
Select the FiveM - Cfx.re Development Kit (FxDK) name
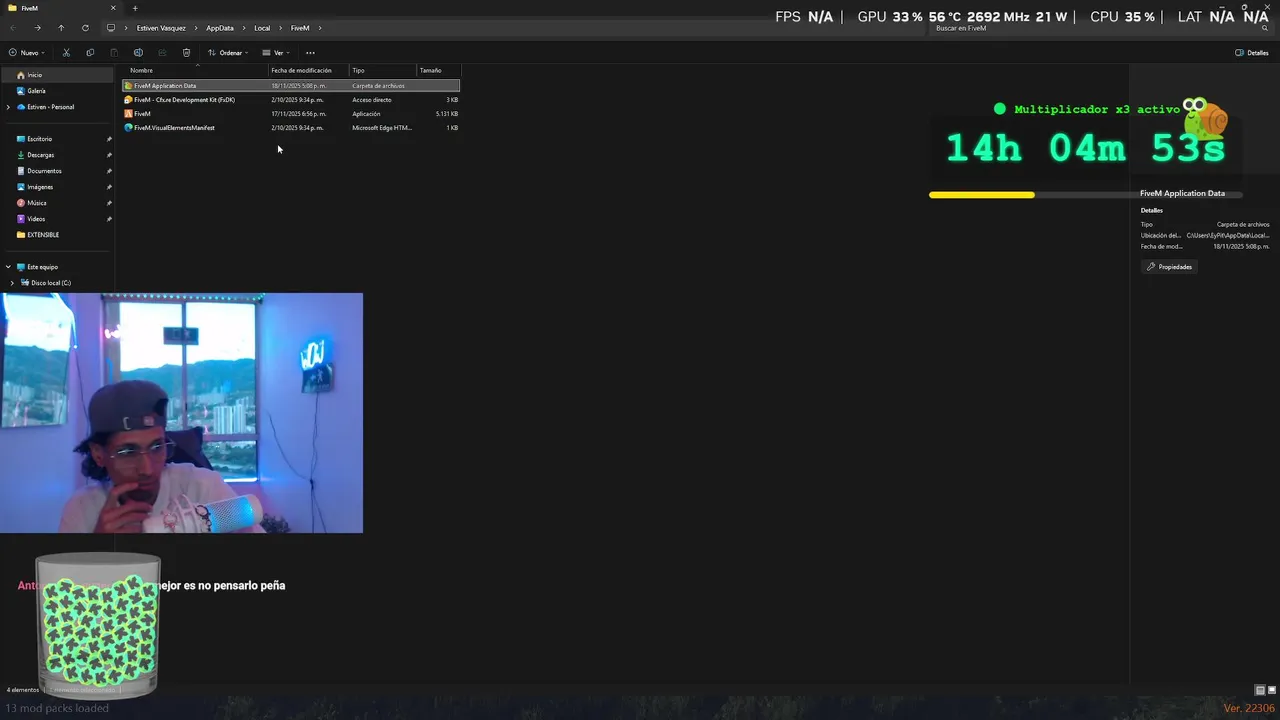184,100
